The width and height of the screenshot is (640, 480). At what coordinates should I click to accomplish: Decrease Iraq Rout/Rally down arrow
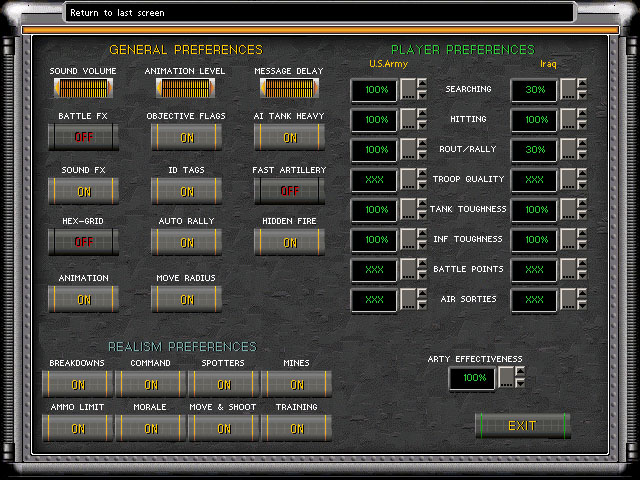(582, 155)
